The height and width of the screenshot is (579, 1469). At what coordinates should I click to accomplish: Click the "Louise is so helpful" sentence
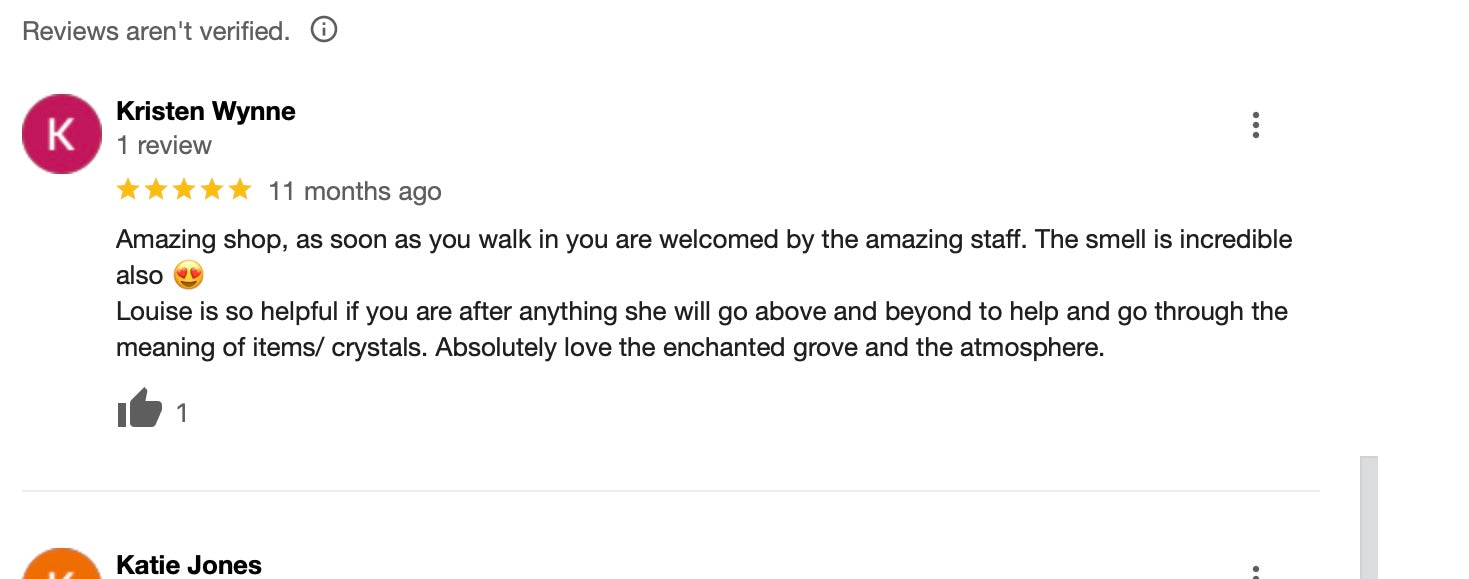[701, 312]
